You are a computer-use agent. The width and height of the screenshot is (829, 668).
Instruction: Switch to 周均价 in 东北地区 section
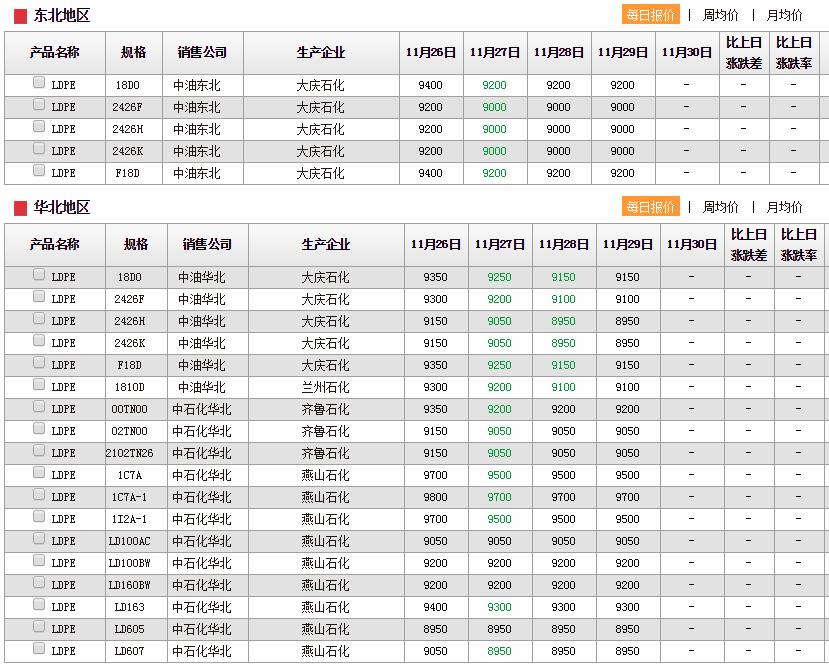tap(720, 15)
